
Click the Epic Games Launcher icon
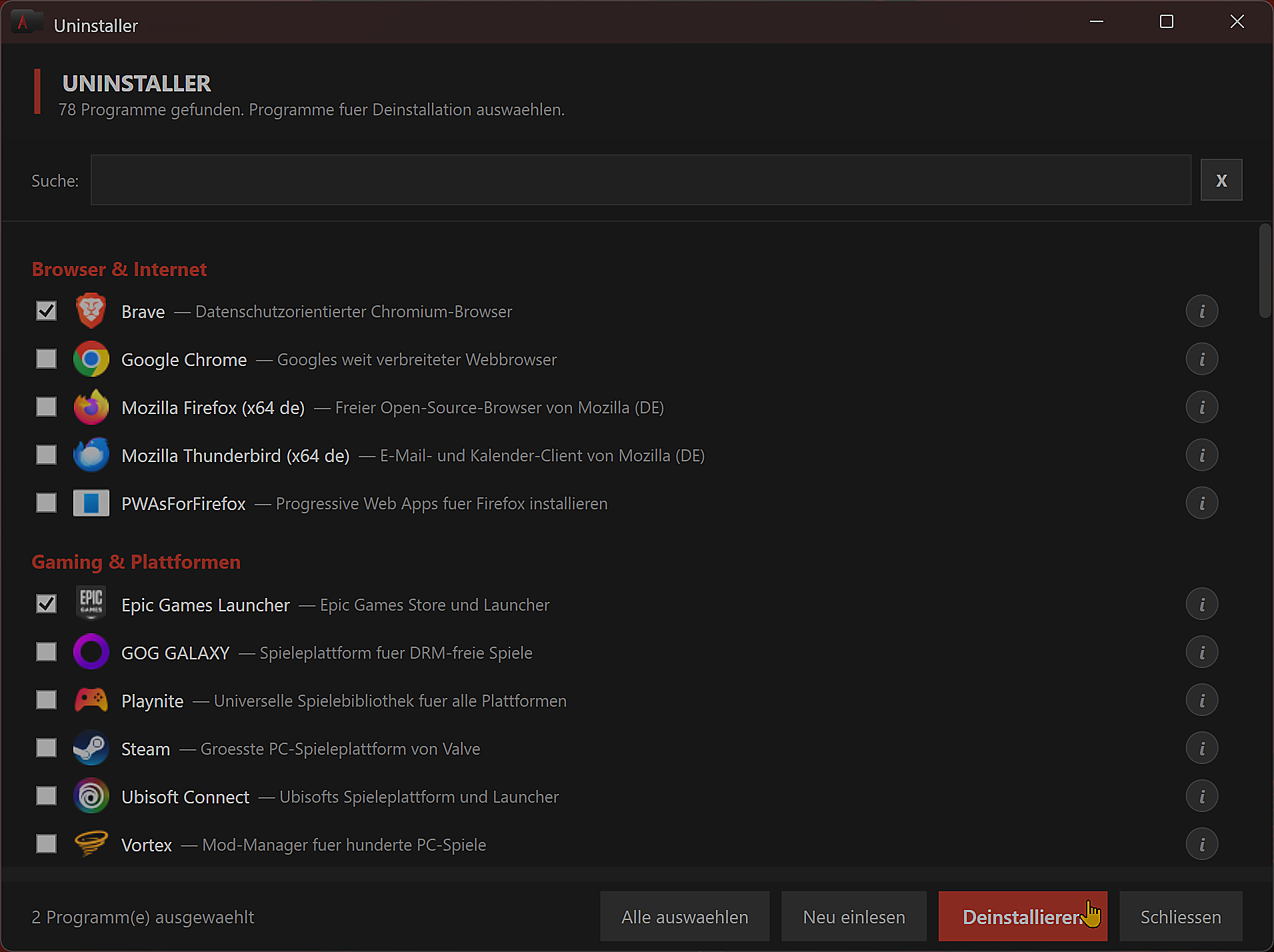pyautogui.click(x=91, y=604)
